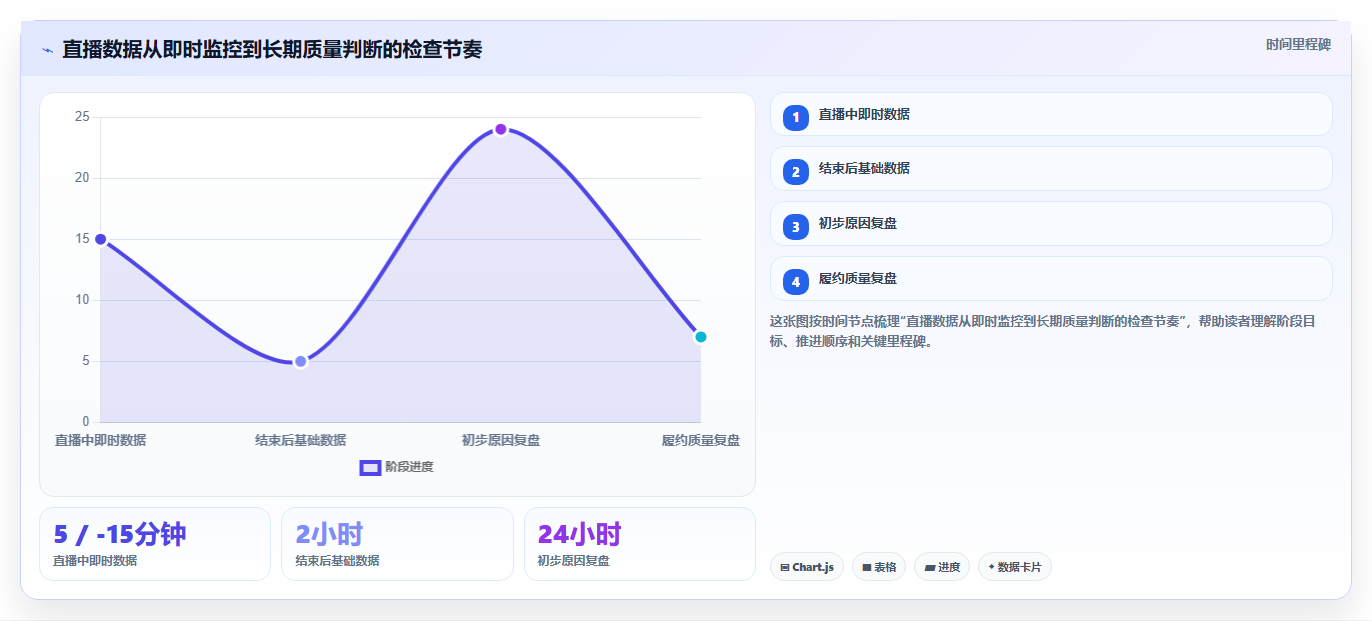Click the 数据卡片 tag

tap(1015, 567)
